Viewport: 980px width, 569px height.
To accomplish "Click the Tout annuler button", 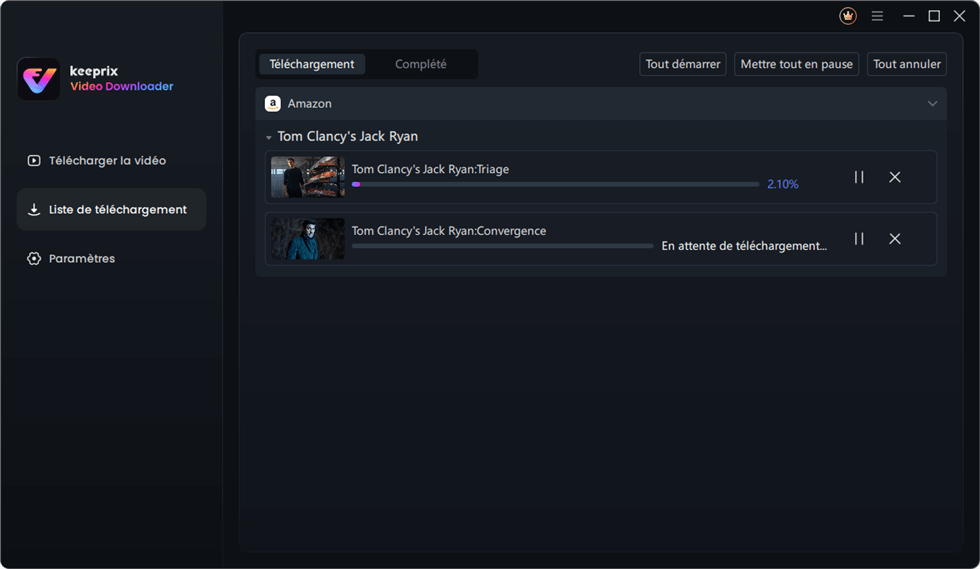I will point(906,64).
